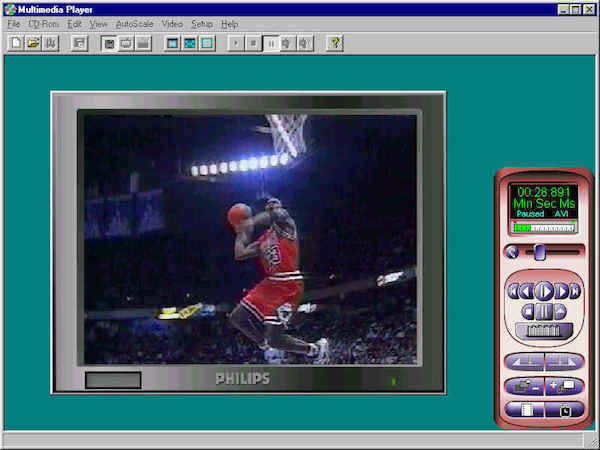Click the Open file folder icon

pos(33,43)
